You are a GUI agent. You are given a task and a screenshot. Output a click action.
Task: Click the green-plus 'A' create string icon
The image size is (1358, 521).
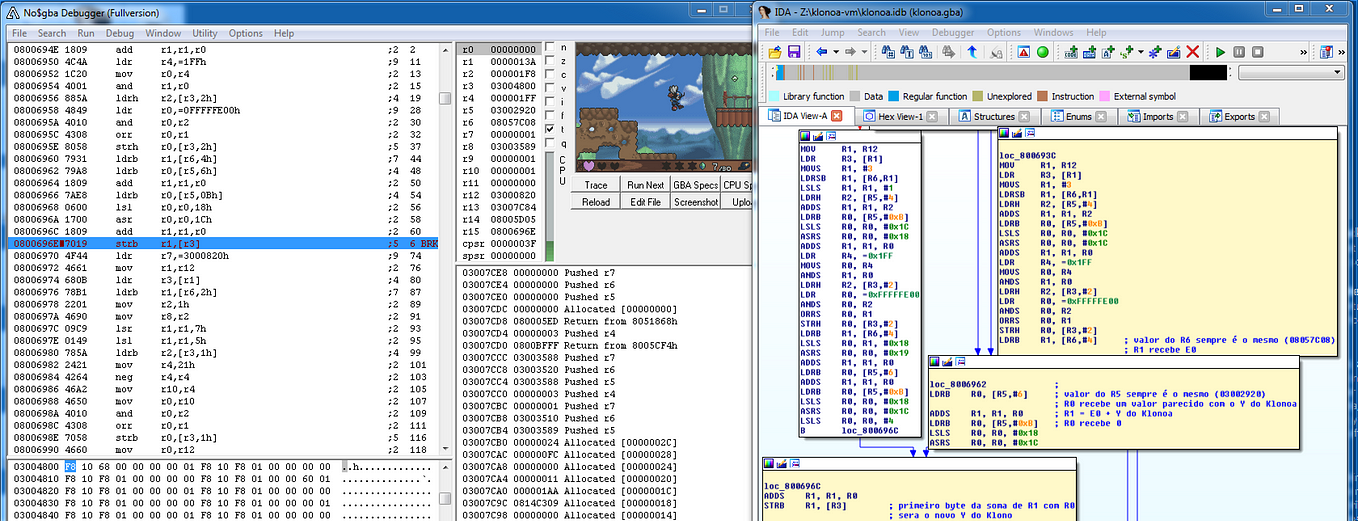click(x=1108, y=51)
